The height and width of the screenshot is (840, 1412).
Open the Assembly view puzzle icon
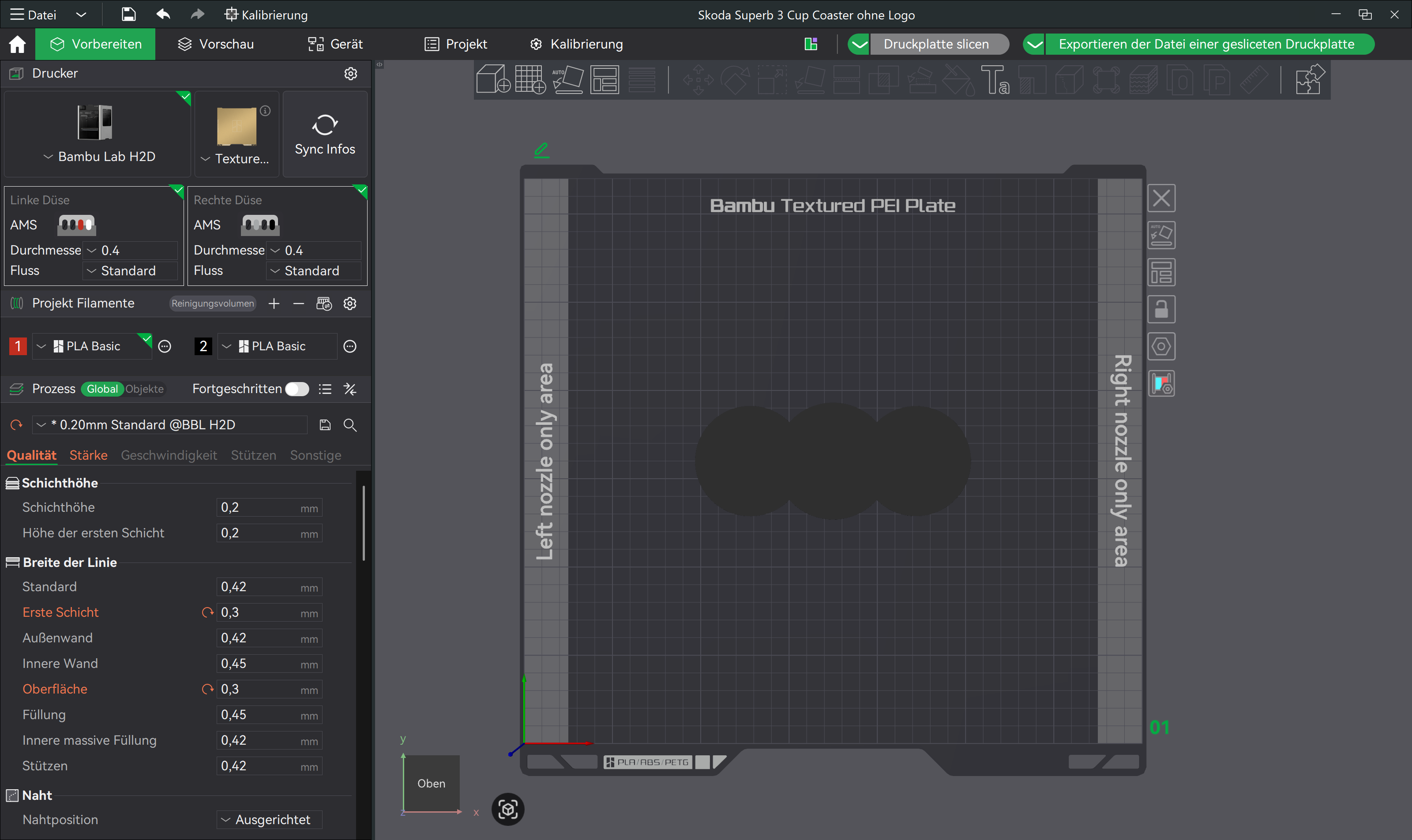point(1310,79)
